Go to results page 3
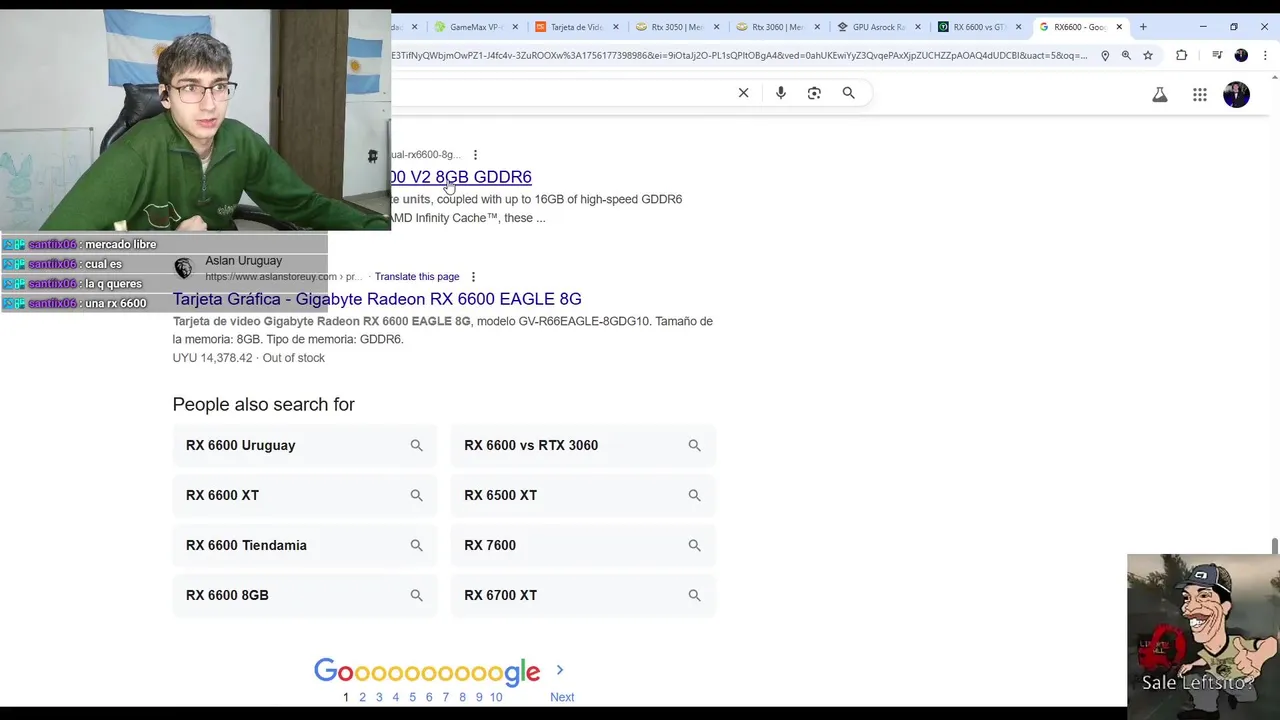 (379, 697)
